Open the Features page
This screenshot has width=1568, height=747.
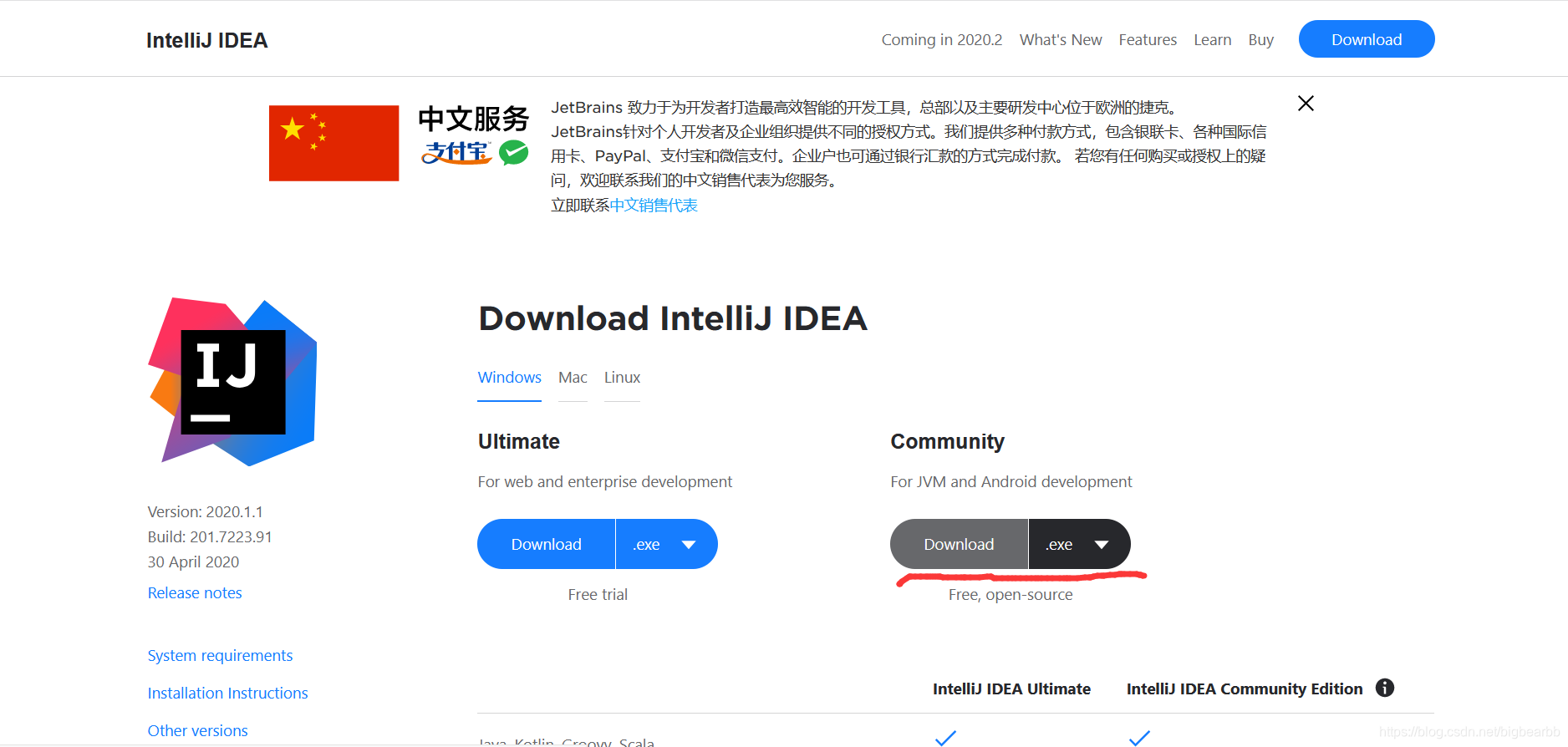(x=1148, y=40)
